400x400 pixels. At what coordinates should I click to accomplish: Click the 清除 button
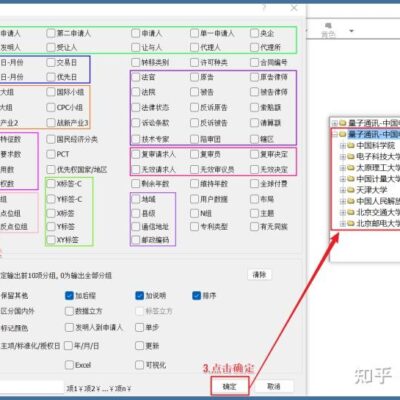click(x=260, y=275)
